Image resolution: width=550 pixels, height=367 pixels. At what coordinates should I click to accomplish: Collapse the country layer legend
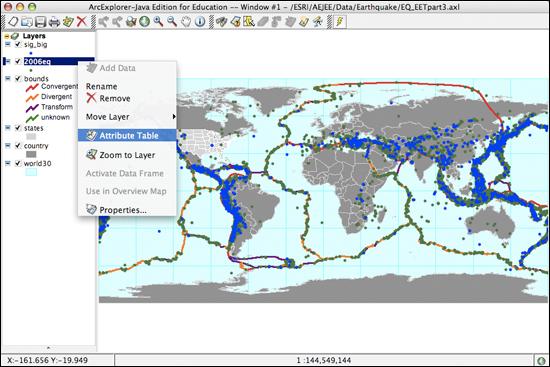pyautogui.click(x=8, y=145)
